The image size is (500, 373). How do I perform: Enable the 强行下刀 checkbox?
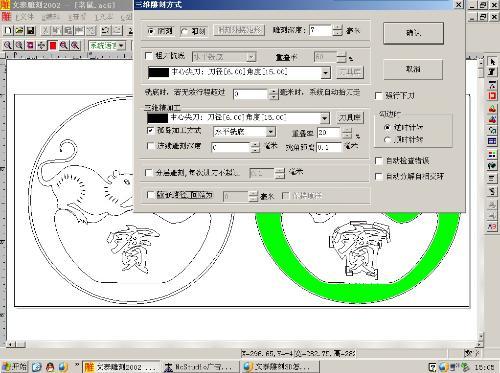pos(379,96)
